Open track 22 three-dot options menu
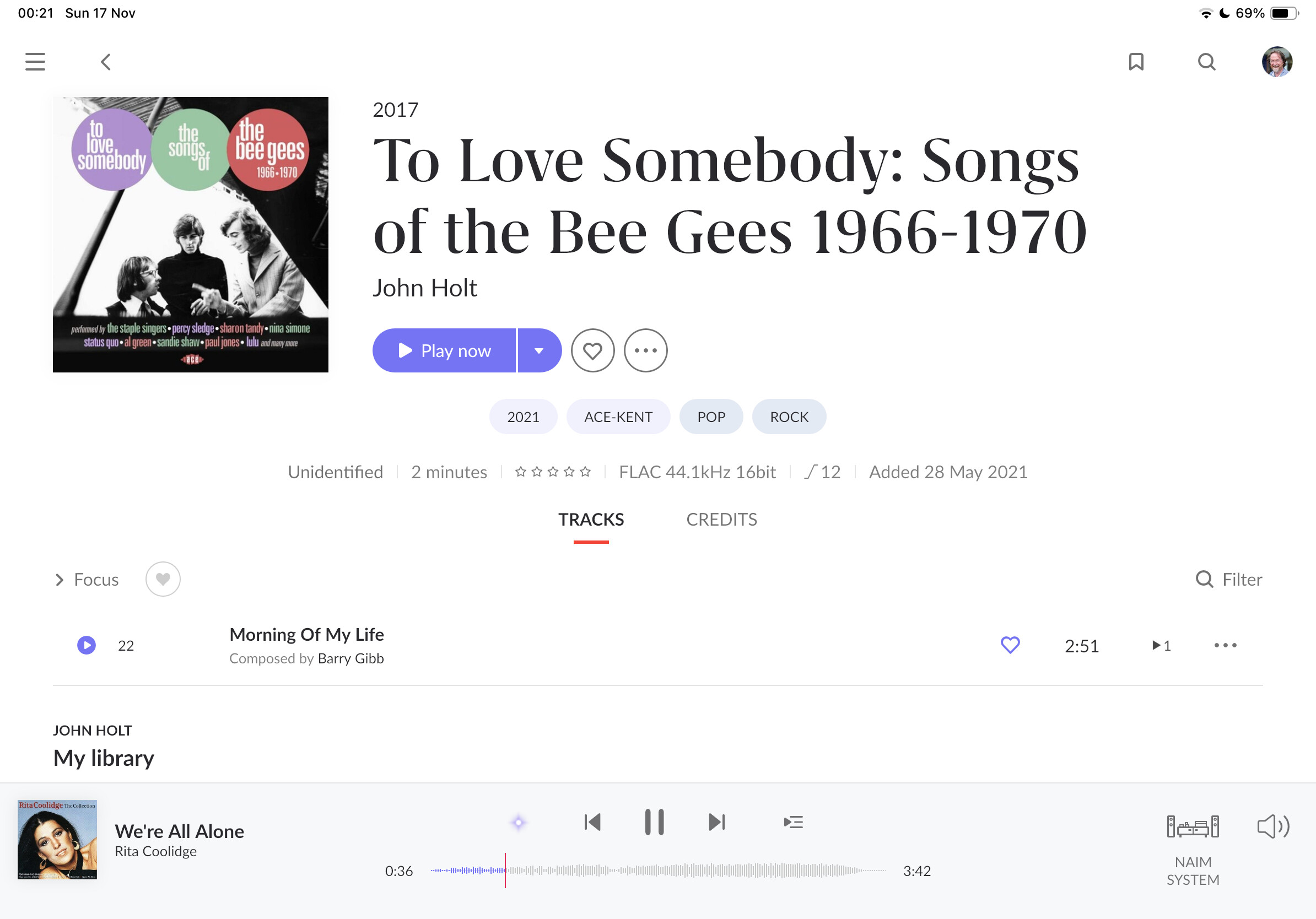 pos(1226,645)
